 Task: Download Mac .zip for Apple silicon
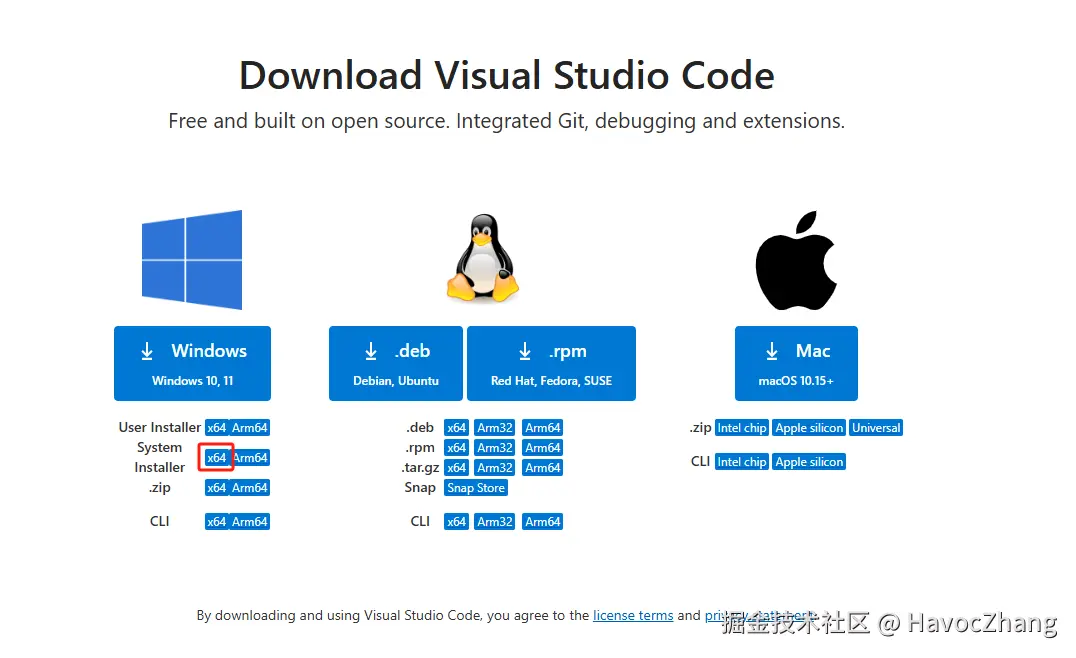click(809, 427)
